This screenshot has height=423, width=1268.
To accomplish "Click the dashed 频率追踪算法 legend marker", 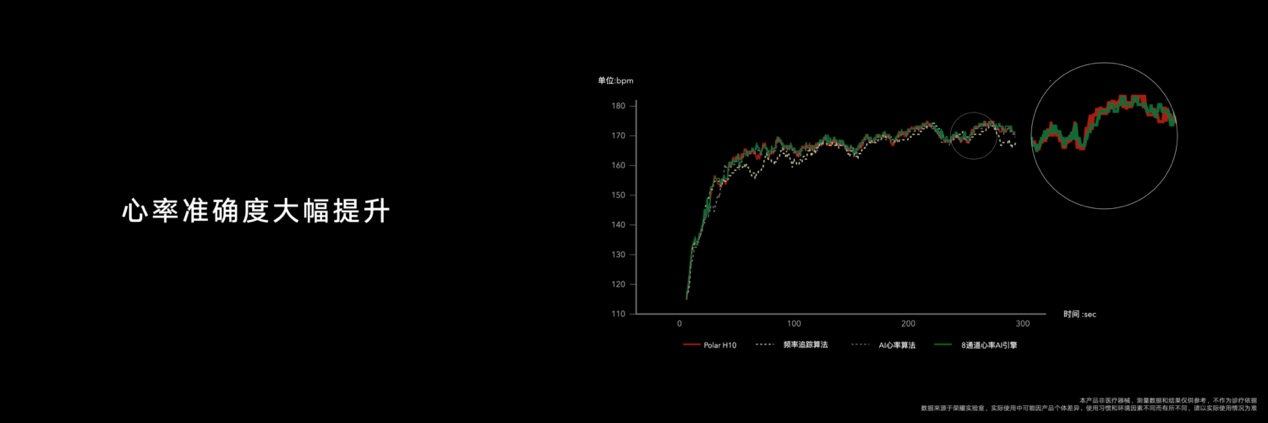I will (x=766, y=345).
